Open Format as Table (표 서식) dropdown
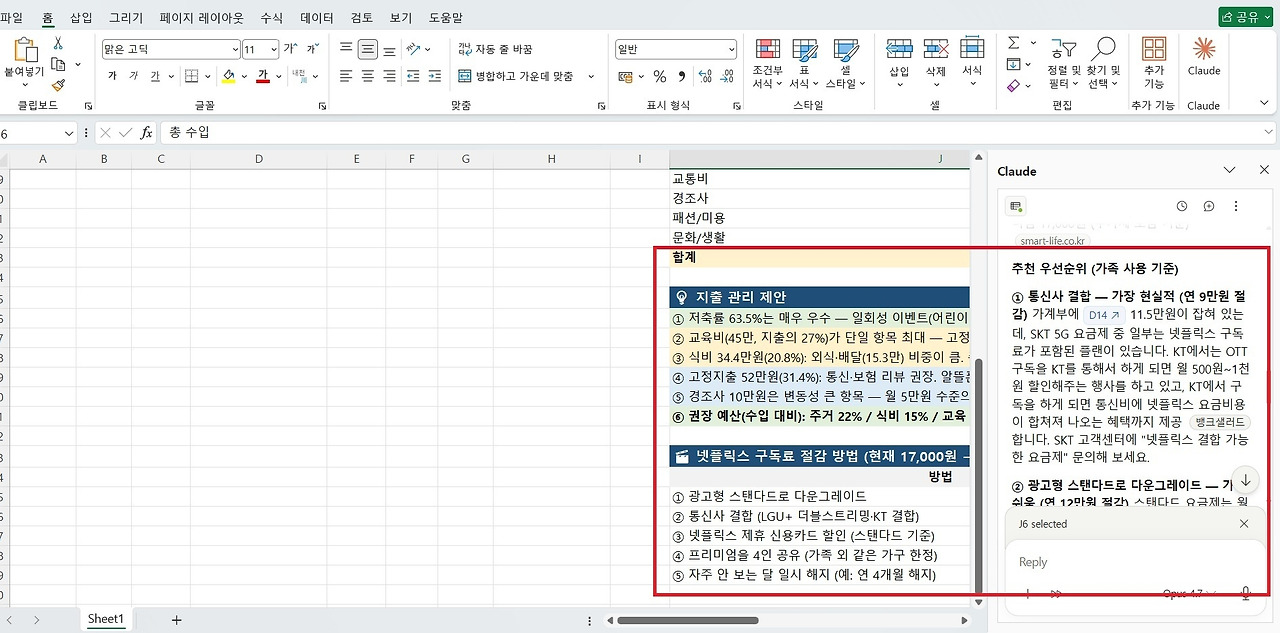Viewport: 1280px width, 633px height. [804, 64]
